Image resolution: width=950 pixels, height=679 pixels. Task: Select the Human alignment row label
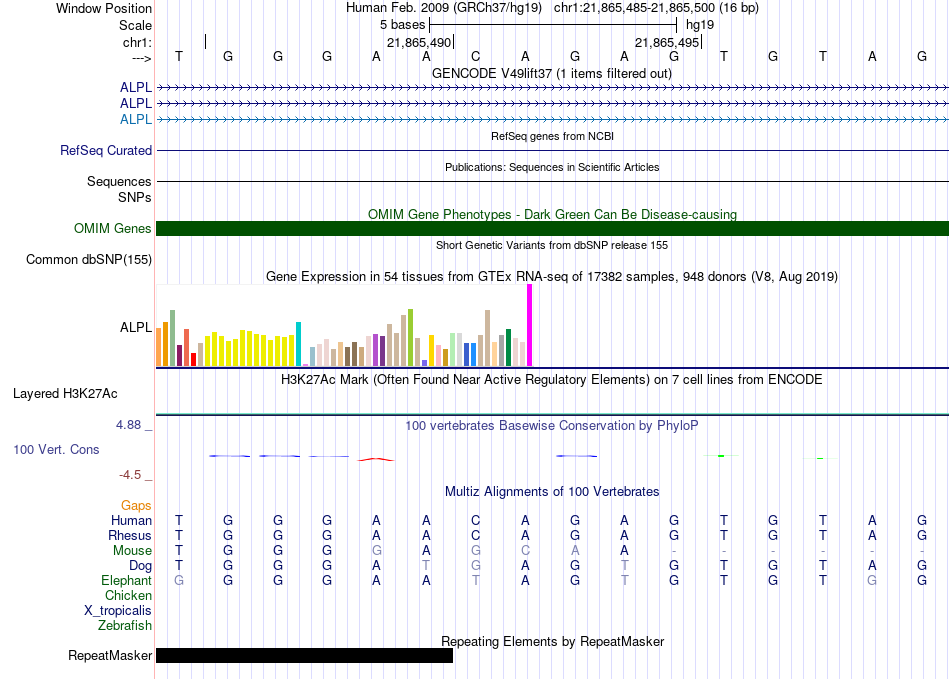[x=131, y=520]
